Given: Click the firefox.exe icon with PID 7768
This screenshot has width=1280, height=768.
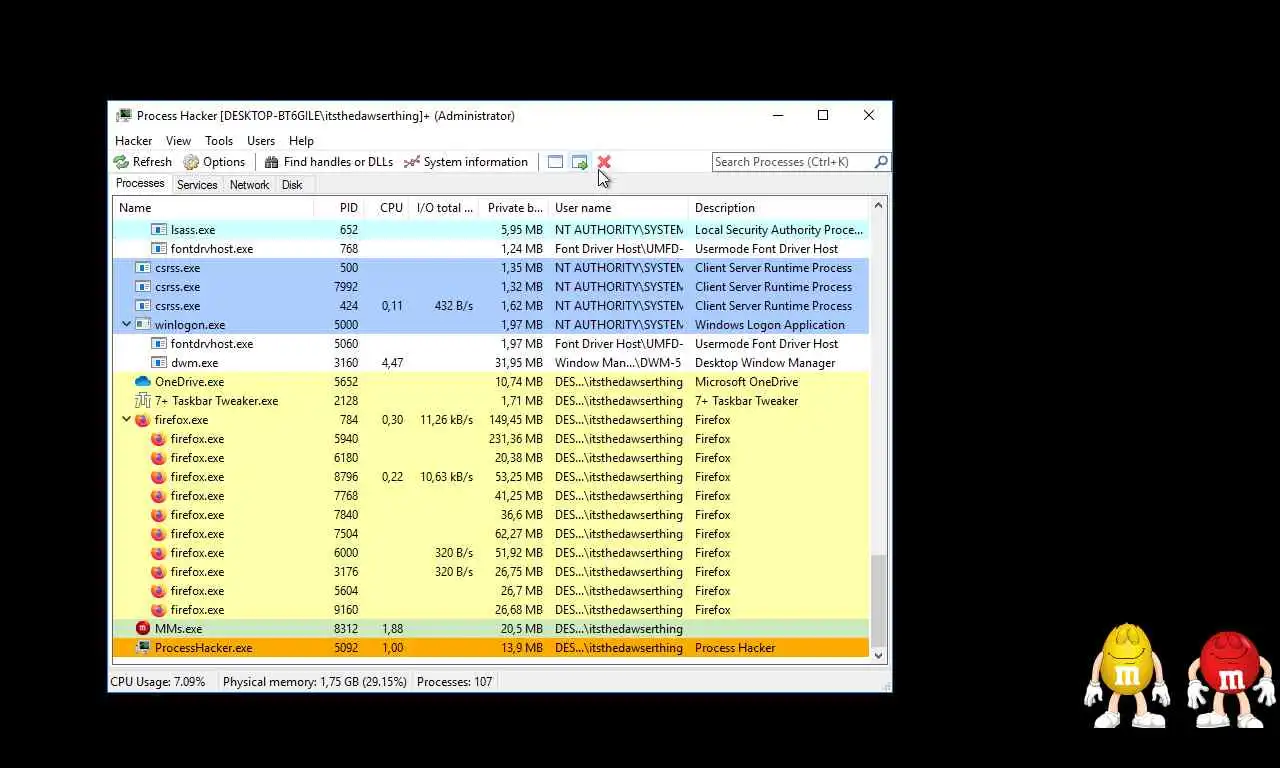Looking at the screenshot, I should coord(158,496).
